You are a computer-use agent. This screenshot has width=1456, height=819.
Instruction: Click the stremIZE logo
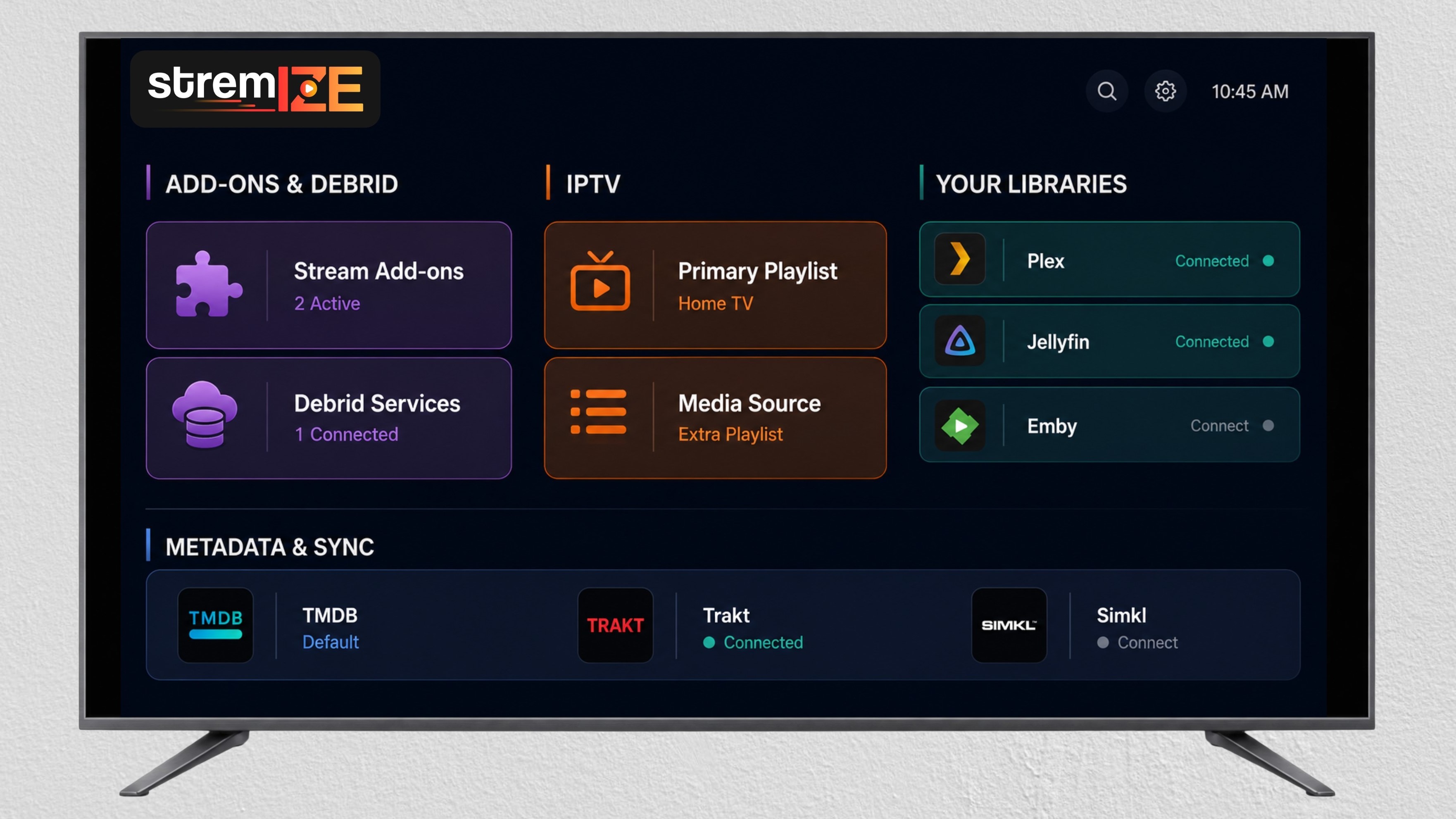[255, 89]
